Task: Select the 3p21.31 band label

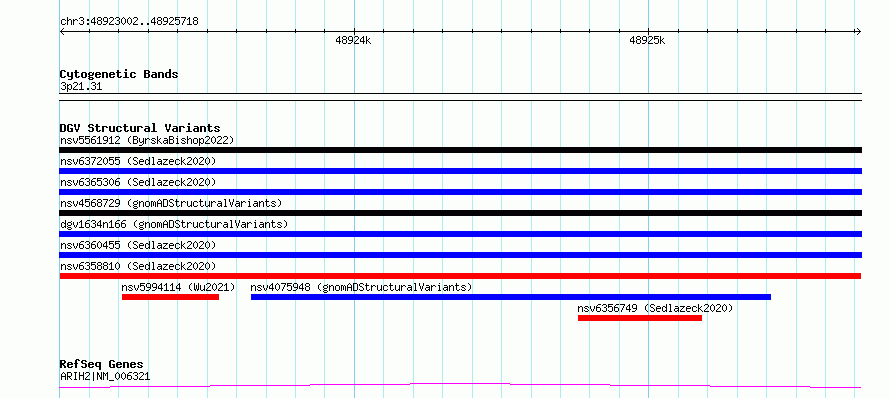Action: pos(81,87)
